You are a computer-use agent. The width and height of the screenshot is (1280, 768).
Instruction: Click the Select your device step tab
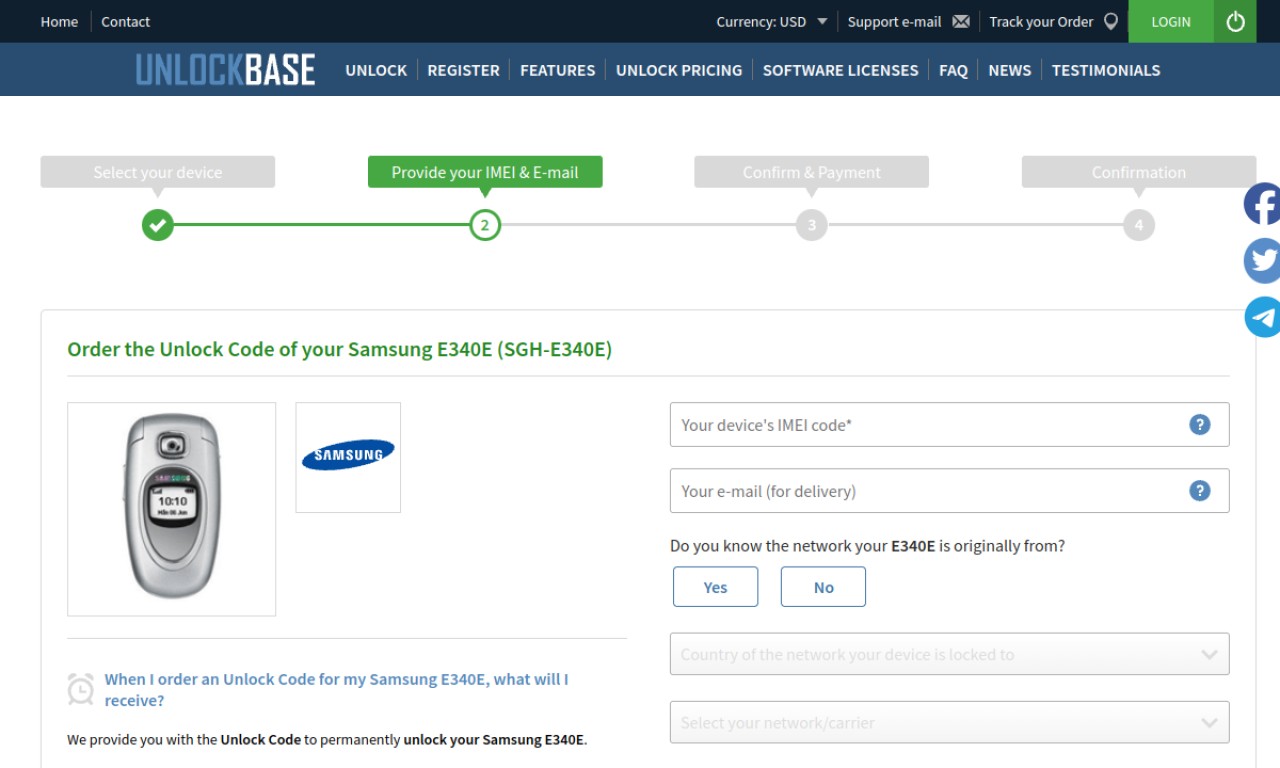[x=158, y=172]
